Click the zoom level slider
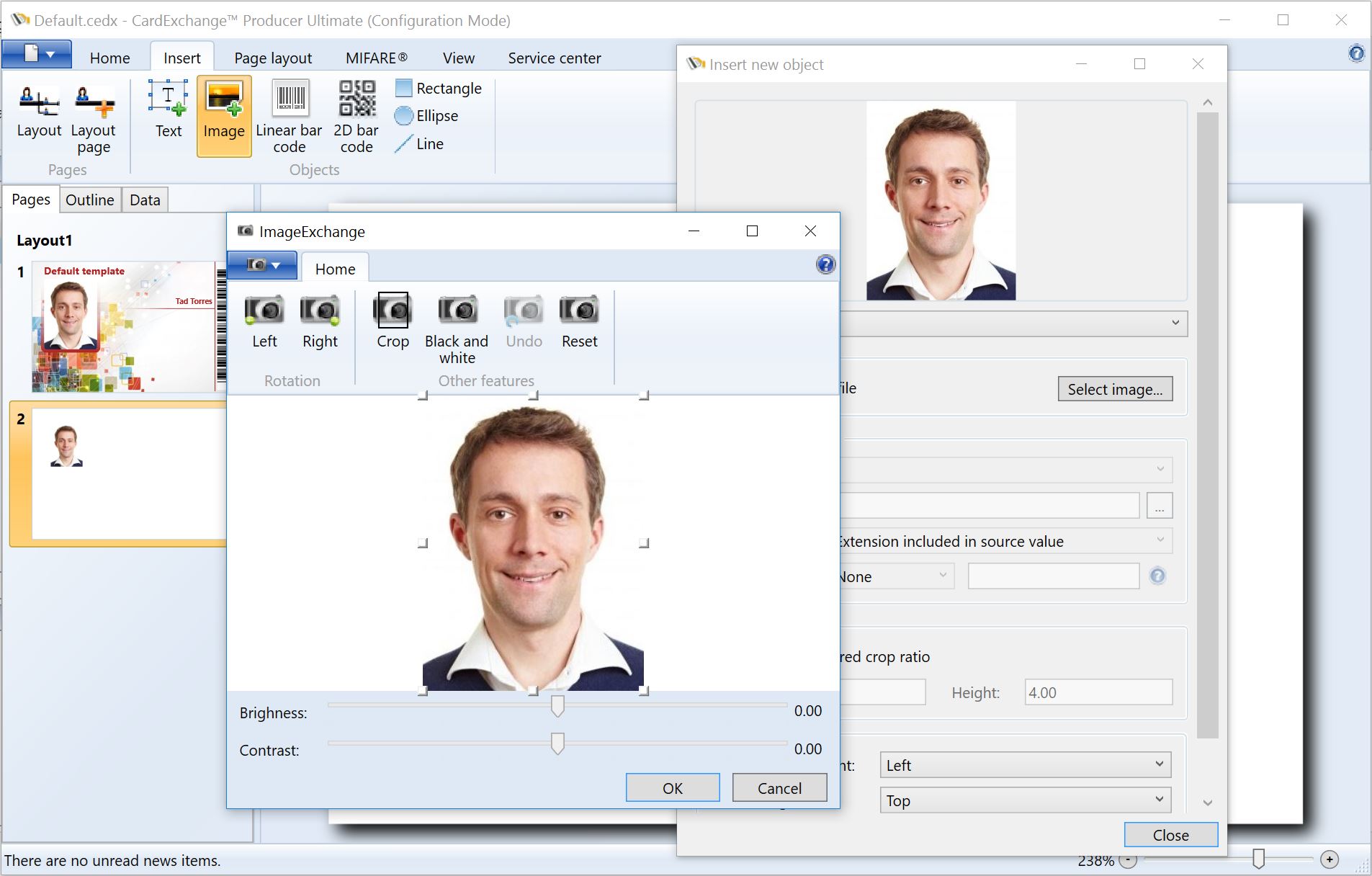Viewport: 1372px width, 876px height. click(x=1258, y=859)
